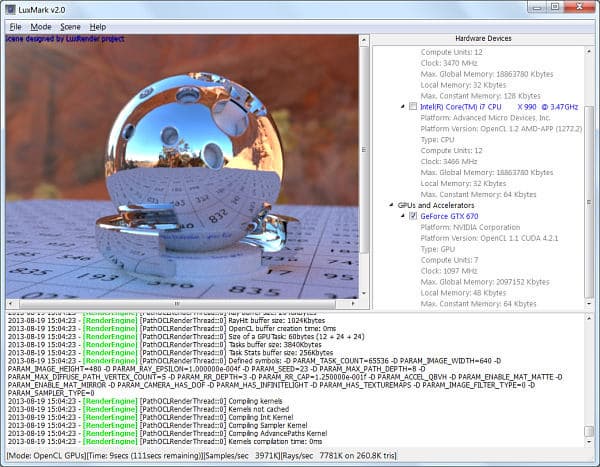
Task: Open the Scene menu
Action: tap(70, 27)
